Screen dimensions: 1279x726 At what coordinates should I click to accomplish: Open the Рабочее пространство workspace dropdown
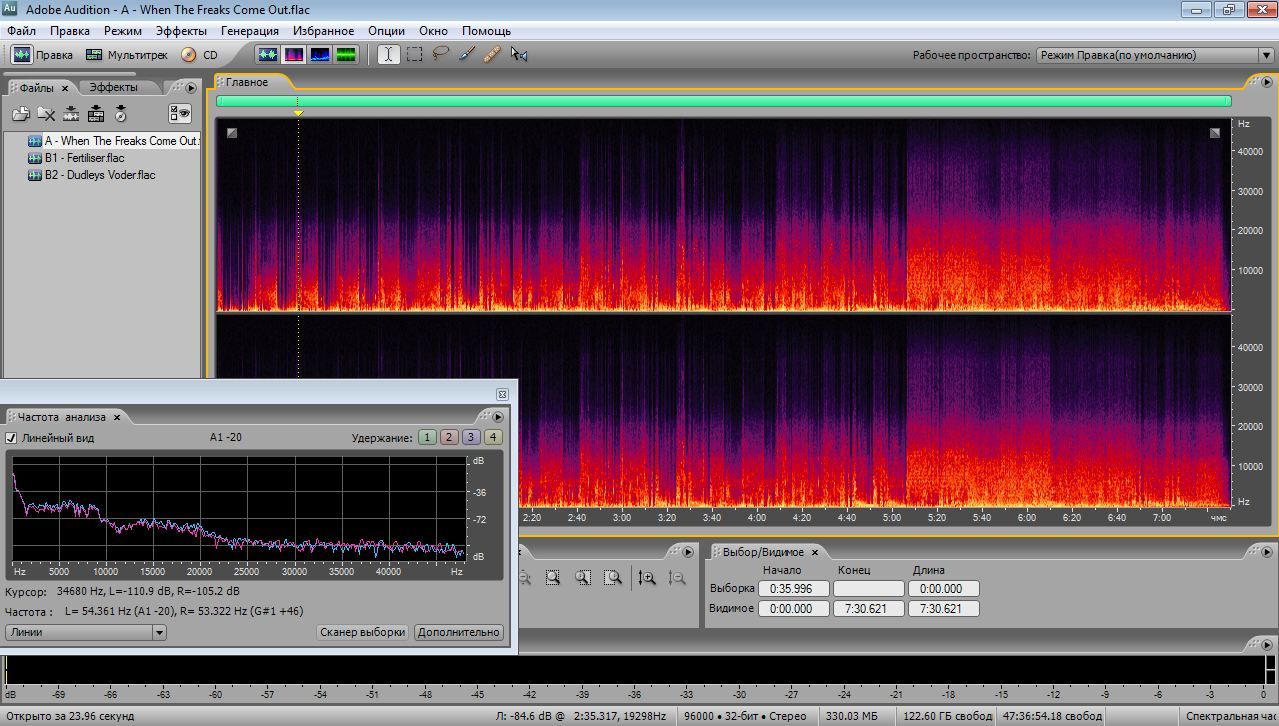1155,55
